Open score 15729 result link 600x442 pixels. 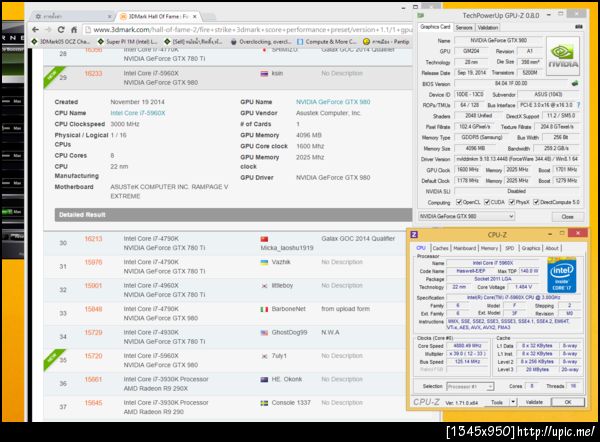93,332
